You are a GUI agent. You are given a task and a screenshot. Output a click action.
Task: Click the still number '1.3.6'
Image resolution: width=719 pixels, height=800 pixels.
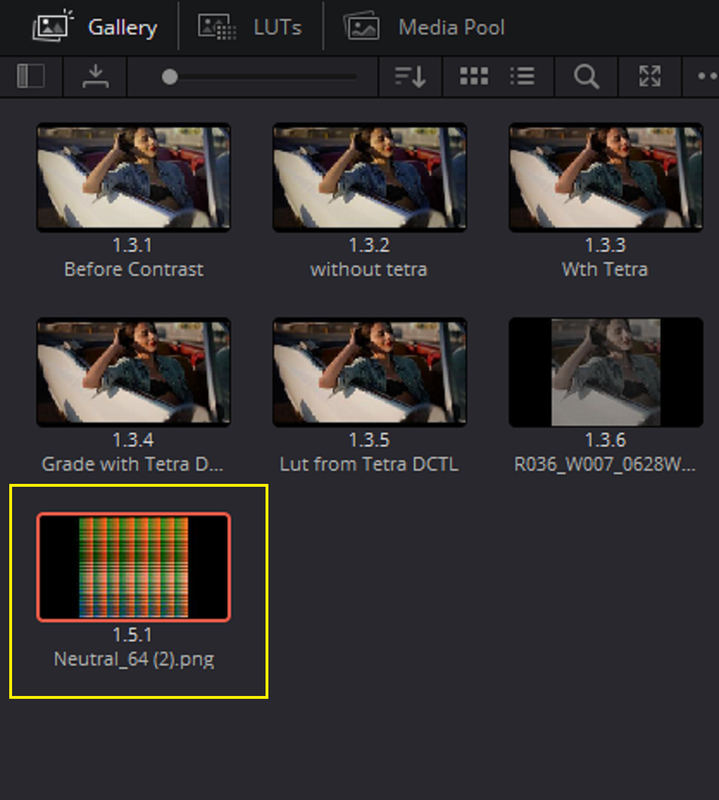tap(605, 440)
